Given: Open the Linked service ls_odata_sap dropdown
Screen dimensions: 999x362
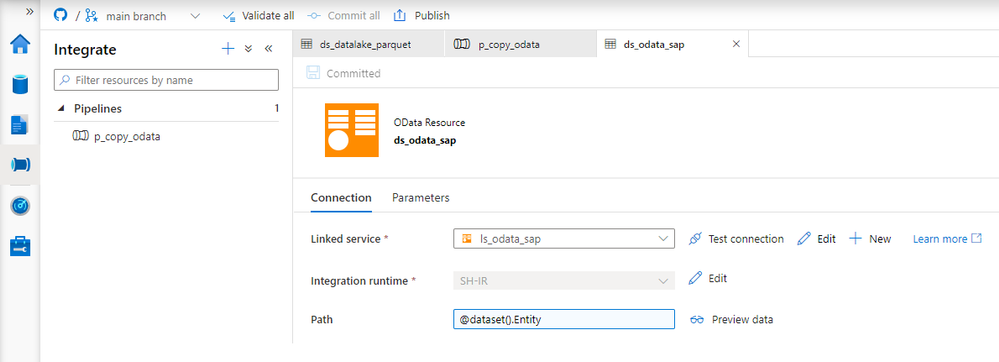Looking at the screenshot, I should click(564, 239).
